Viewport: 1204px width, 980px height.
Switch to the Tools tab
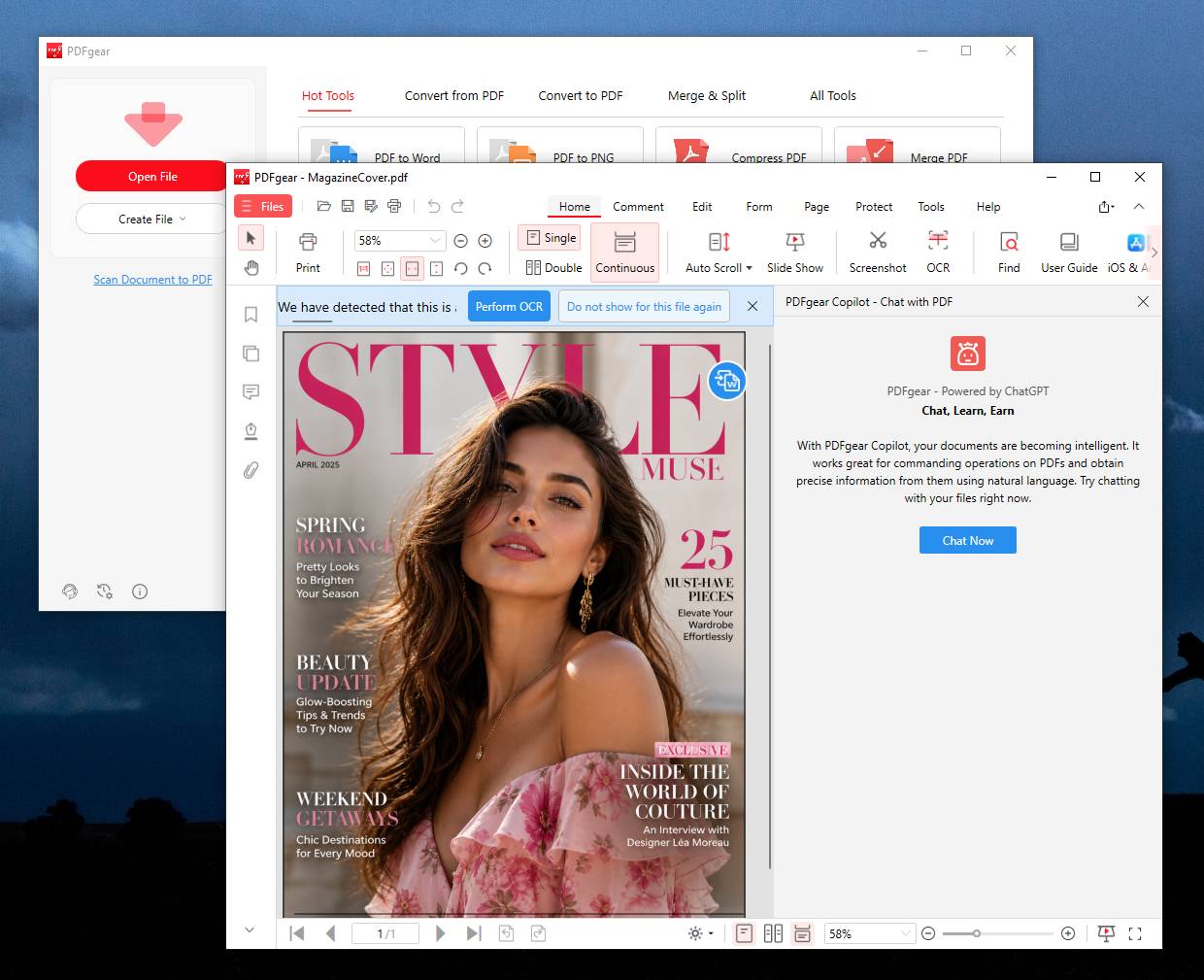coord(931,207)
